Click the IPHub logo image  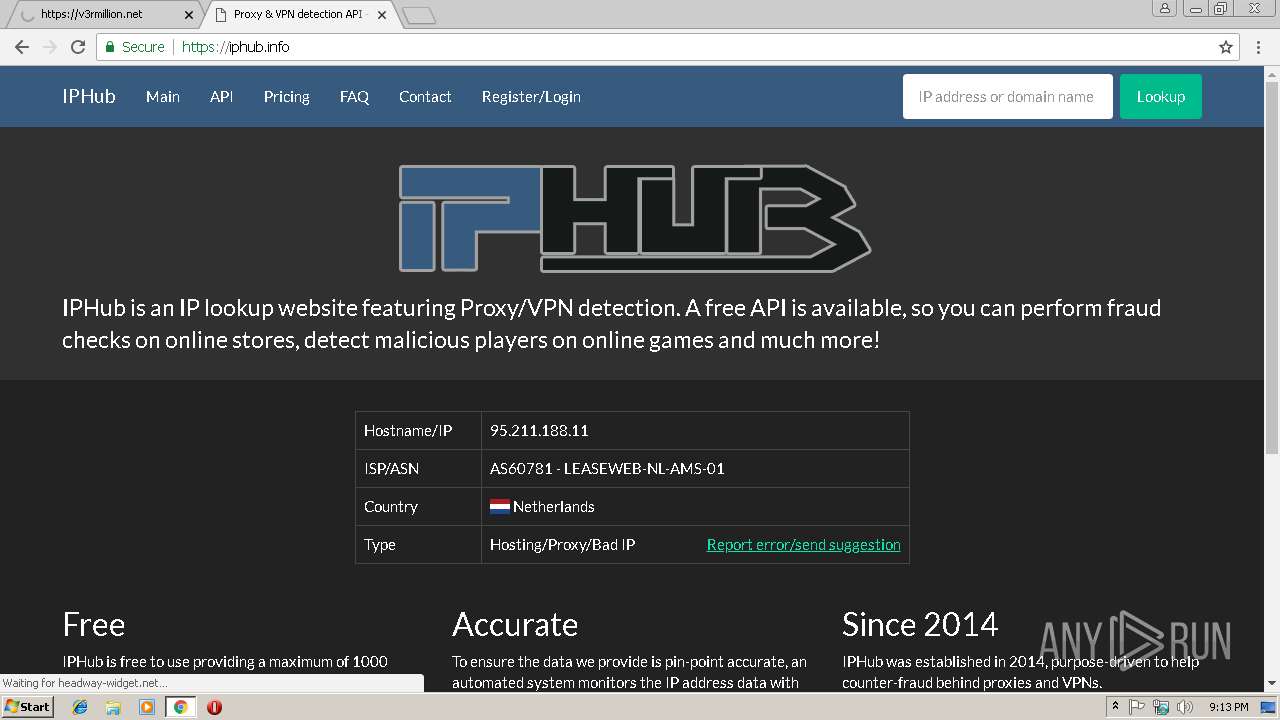pyautogui.click(x=634, y=218)
